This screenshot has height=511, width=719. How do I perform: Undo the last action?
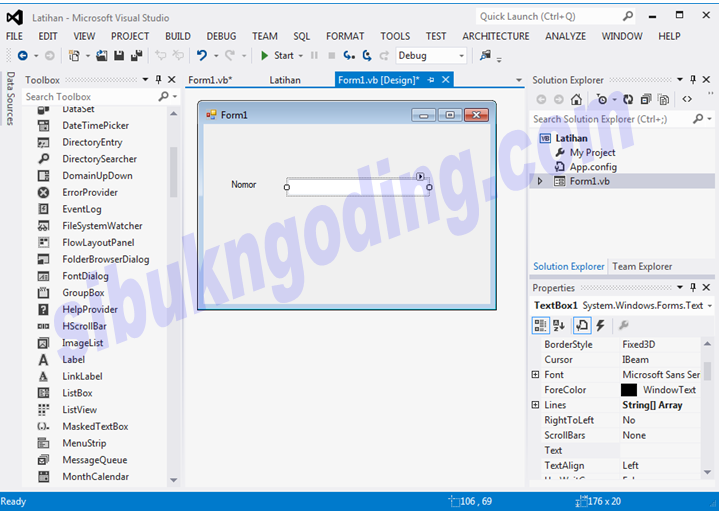(201, 56)
